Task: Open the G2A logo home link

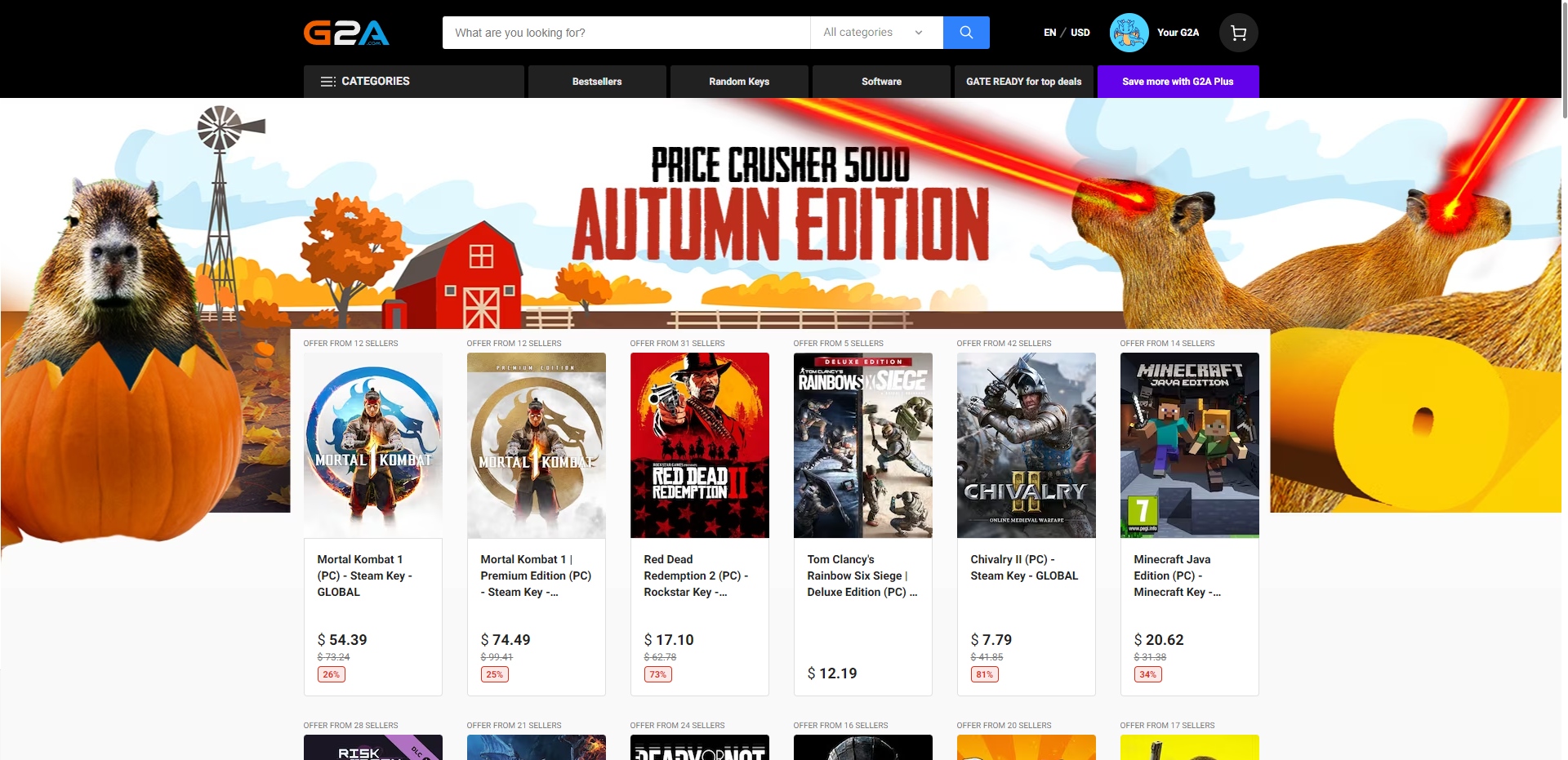Action: click(346, 33)
